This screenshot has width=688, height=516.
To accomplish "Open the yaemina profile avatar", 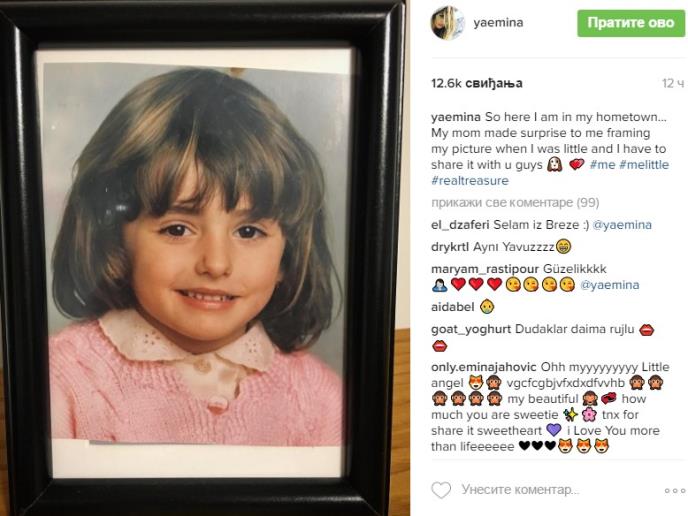I will (x=447, y=23).
